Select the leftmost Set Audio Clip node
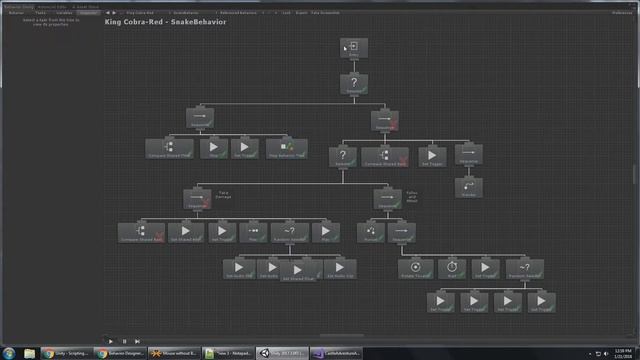Viewport: 640px width, 360px height. pos(239,269)
